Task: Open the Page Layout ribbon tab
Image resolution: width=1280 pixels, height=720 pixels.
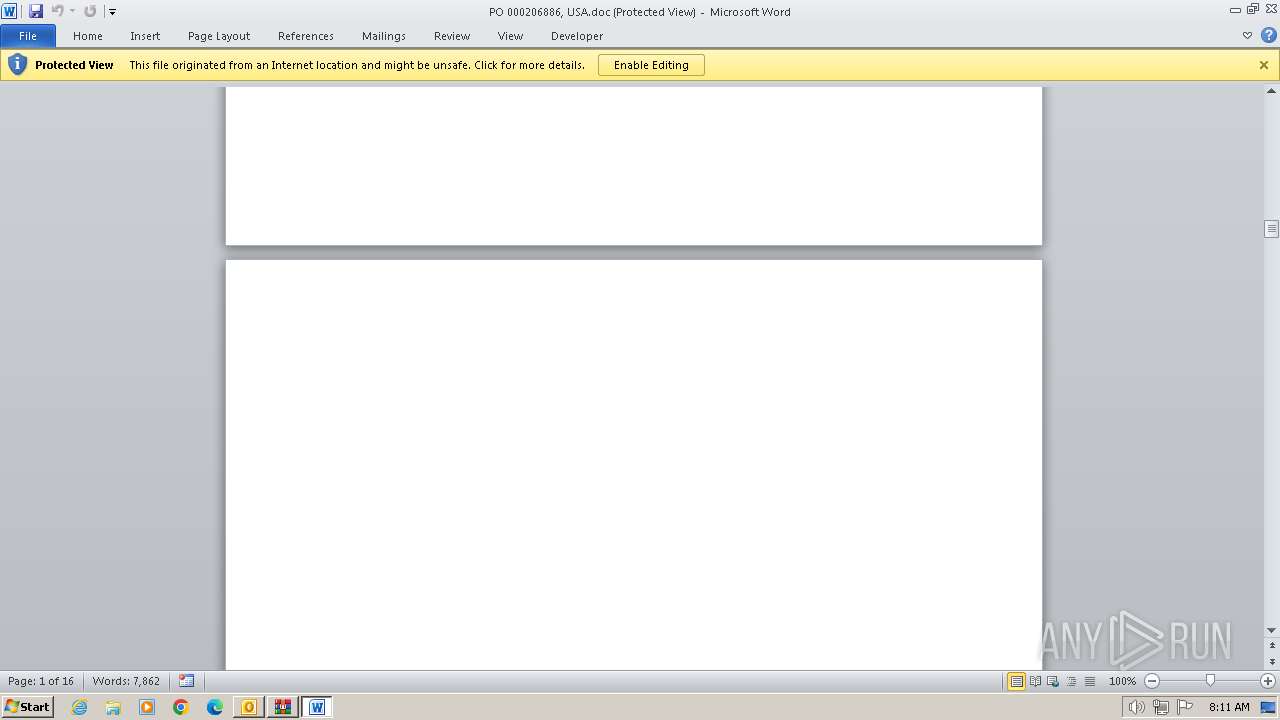Action: [219, 36]
